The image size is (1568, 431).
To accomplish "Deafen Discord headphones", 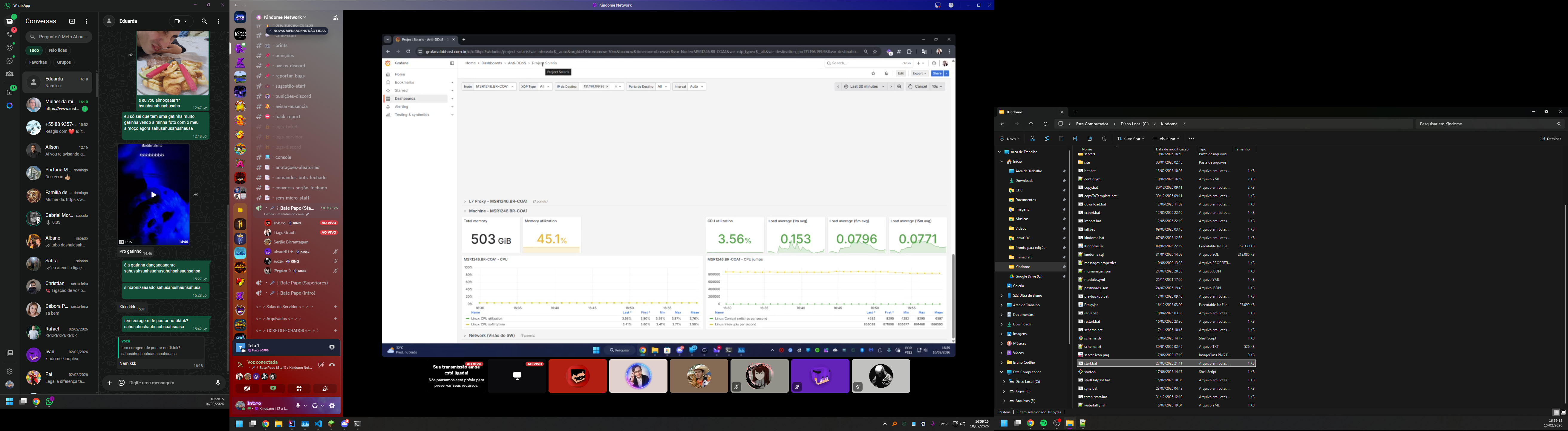I will tap(315, 406).
